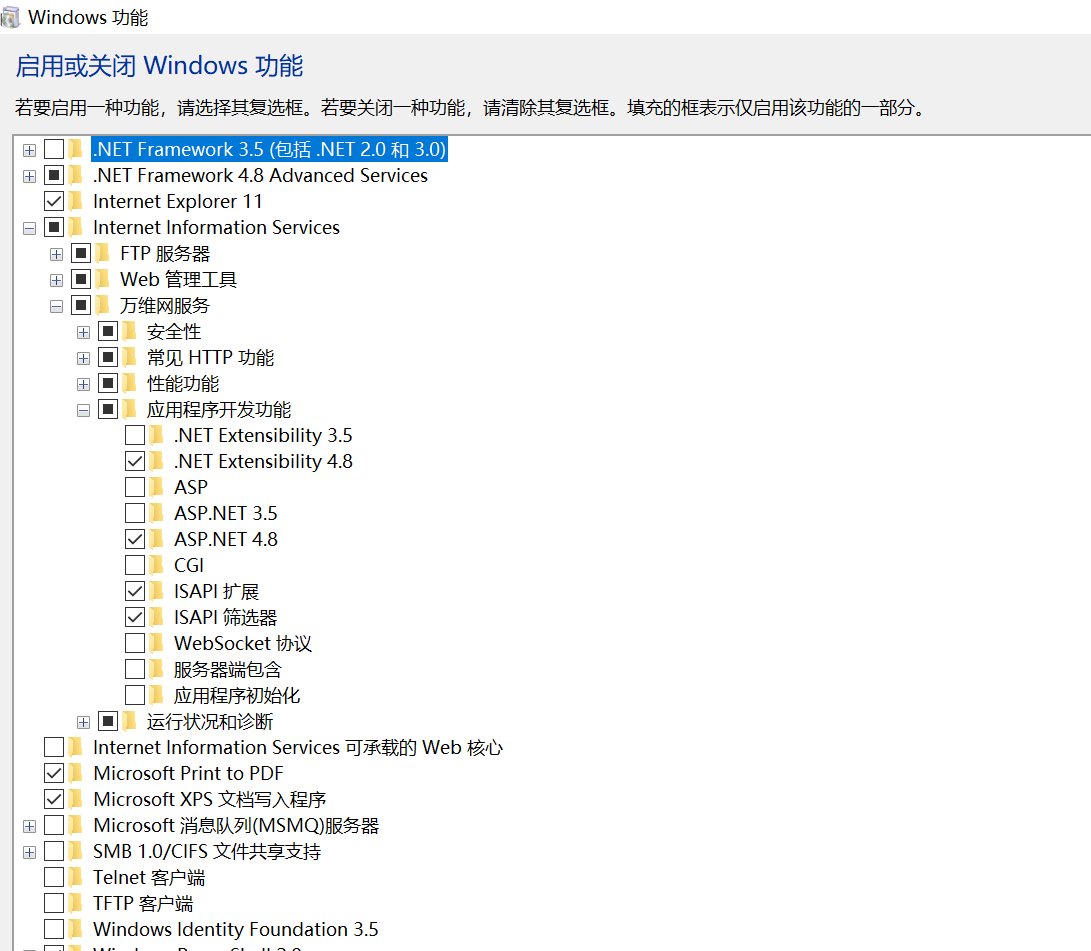The height and width of the screenshot is (951, 1091).
Task: Enable the .NET Framework 3.5 checkbox
Action: tap(54, 149)
